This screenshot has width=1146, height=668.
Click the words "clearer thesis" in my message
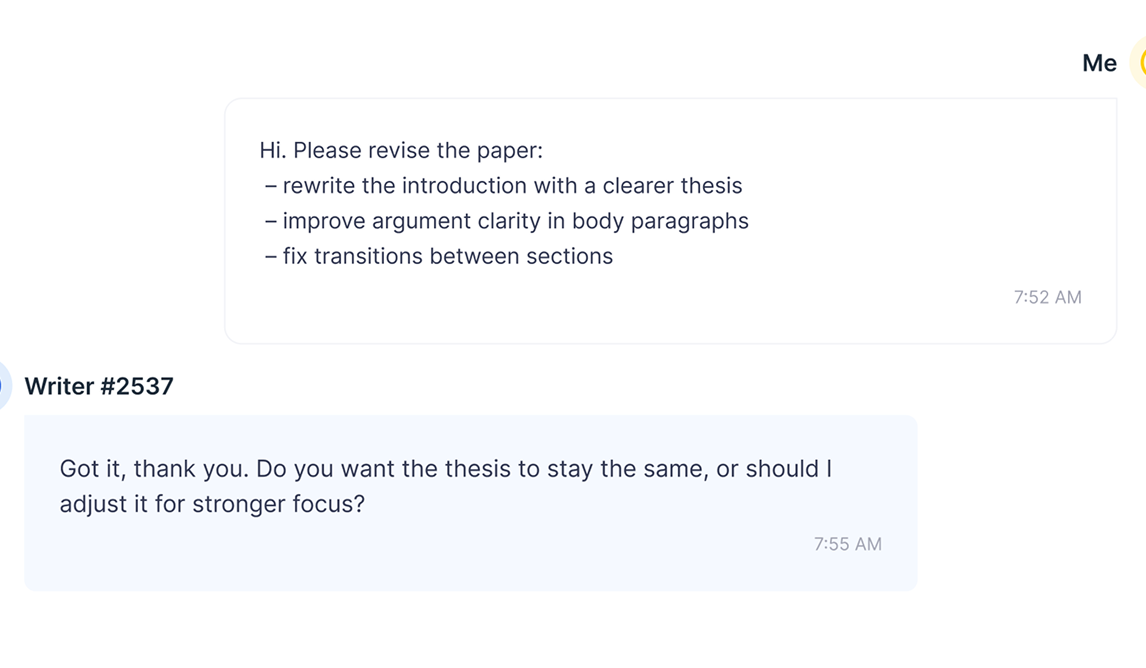point(672,186)
